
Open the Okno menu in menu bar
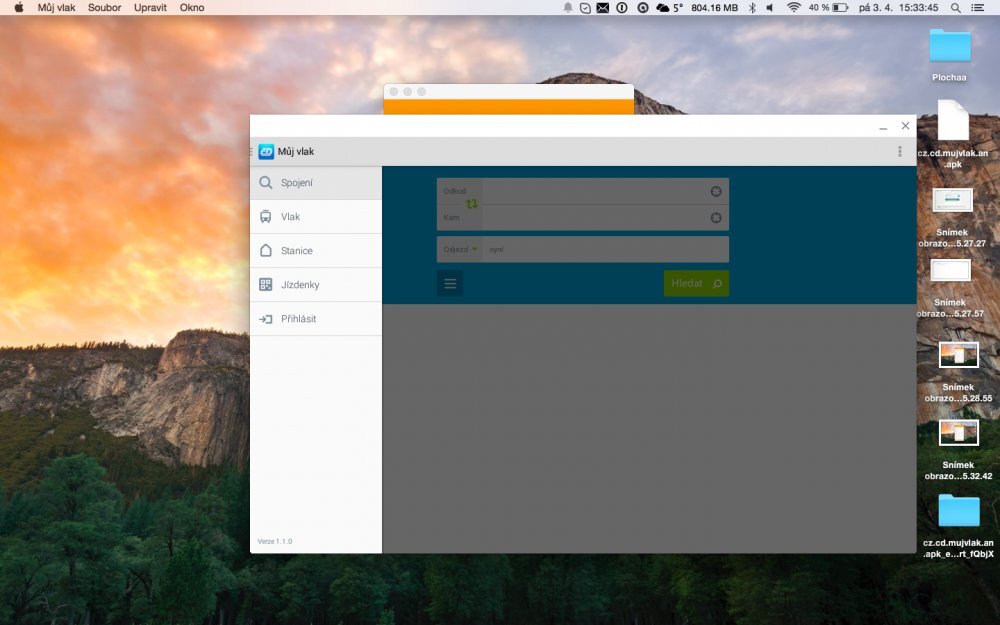(x=192, y=7)
